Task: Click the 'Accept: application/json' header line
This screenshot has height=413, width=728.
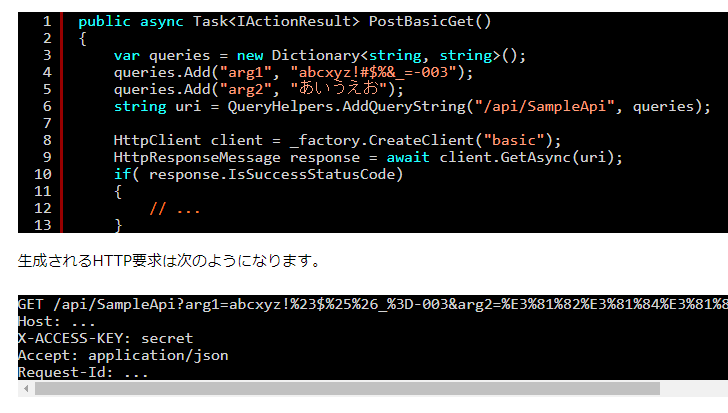Action: point(123,355)
